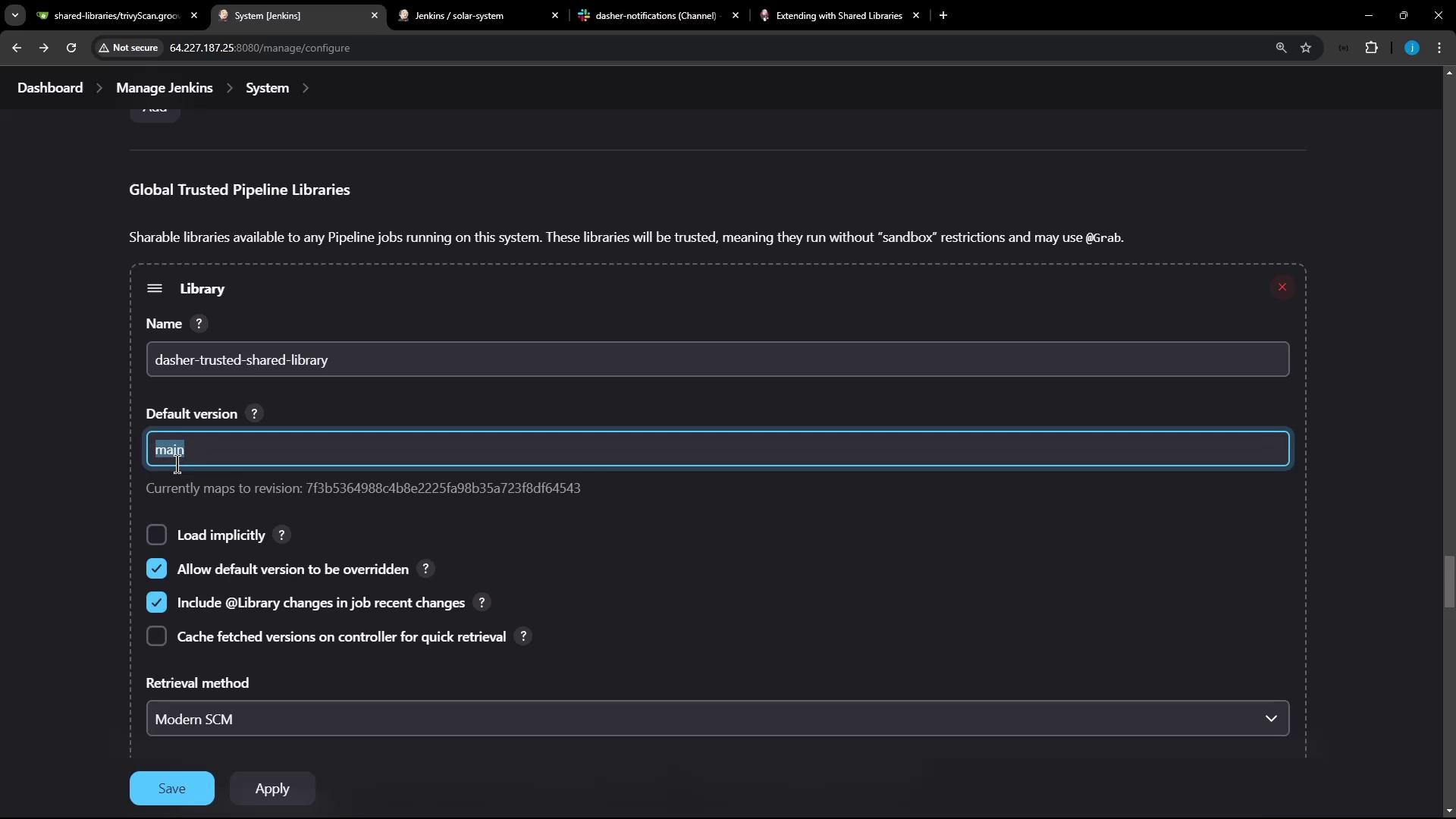The image size is (1456, 819).
Task: Enable Load implicitly checkbox
Action: pyautogui.click(x=156, y=535)
